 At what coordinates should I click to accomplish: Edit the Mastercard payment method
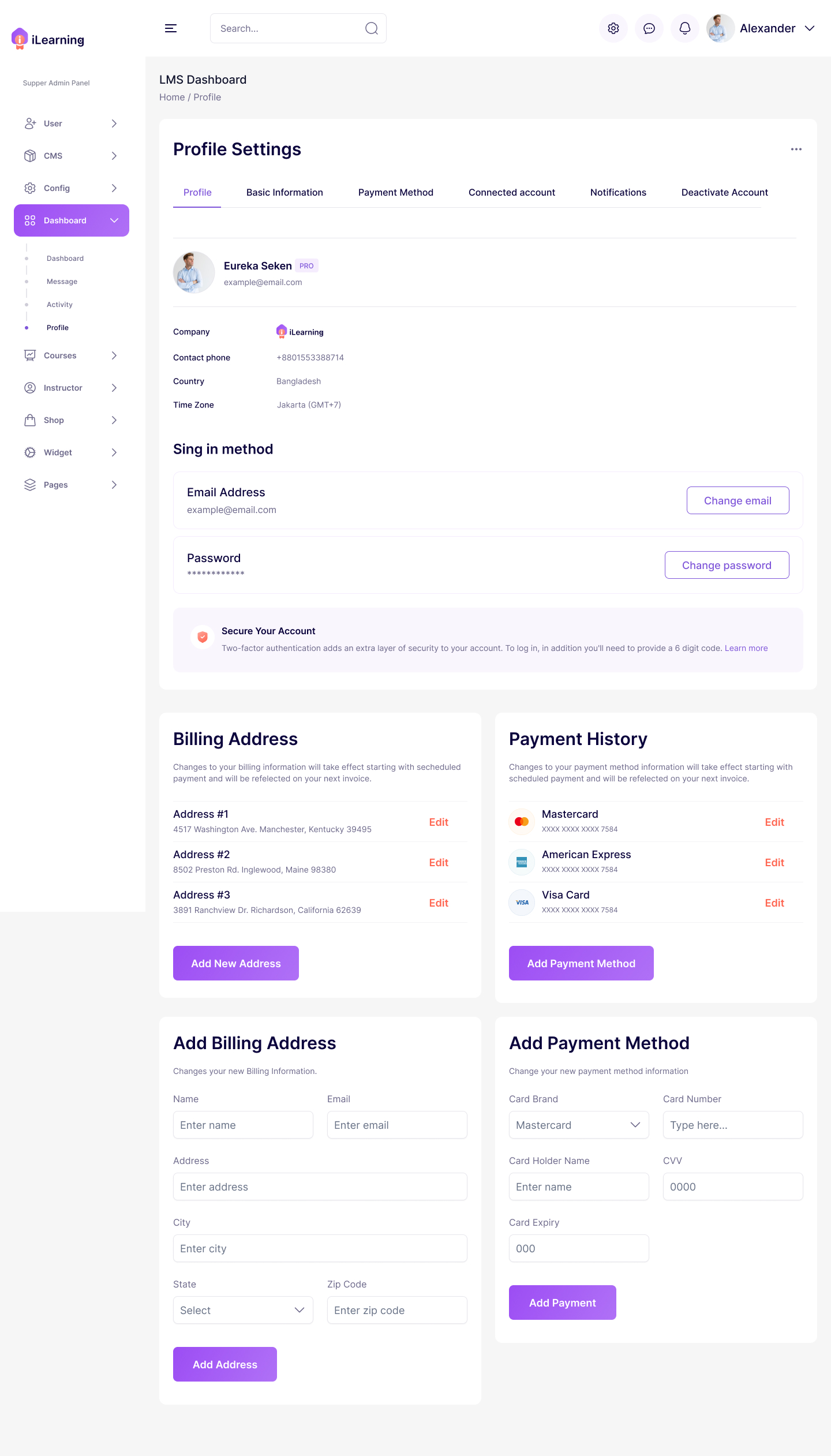pyautogui.click(x=774, y=822)
